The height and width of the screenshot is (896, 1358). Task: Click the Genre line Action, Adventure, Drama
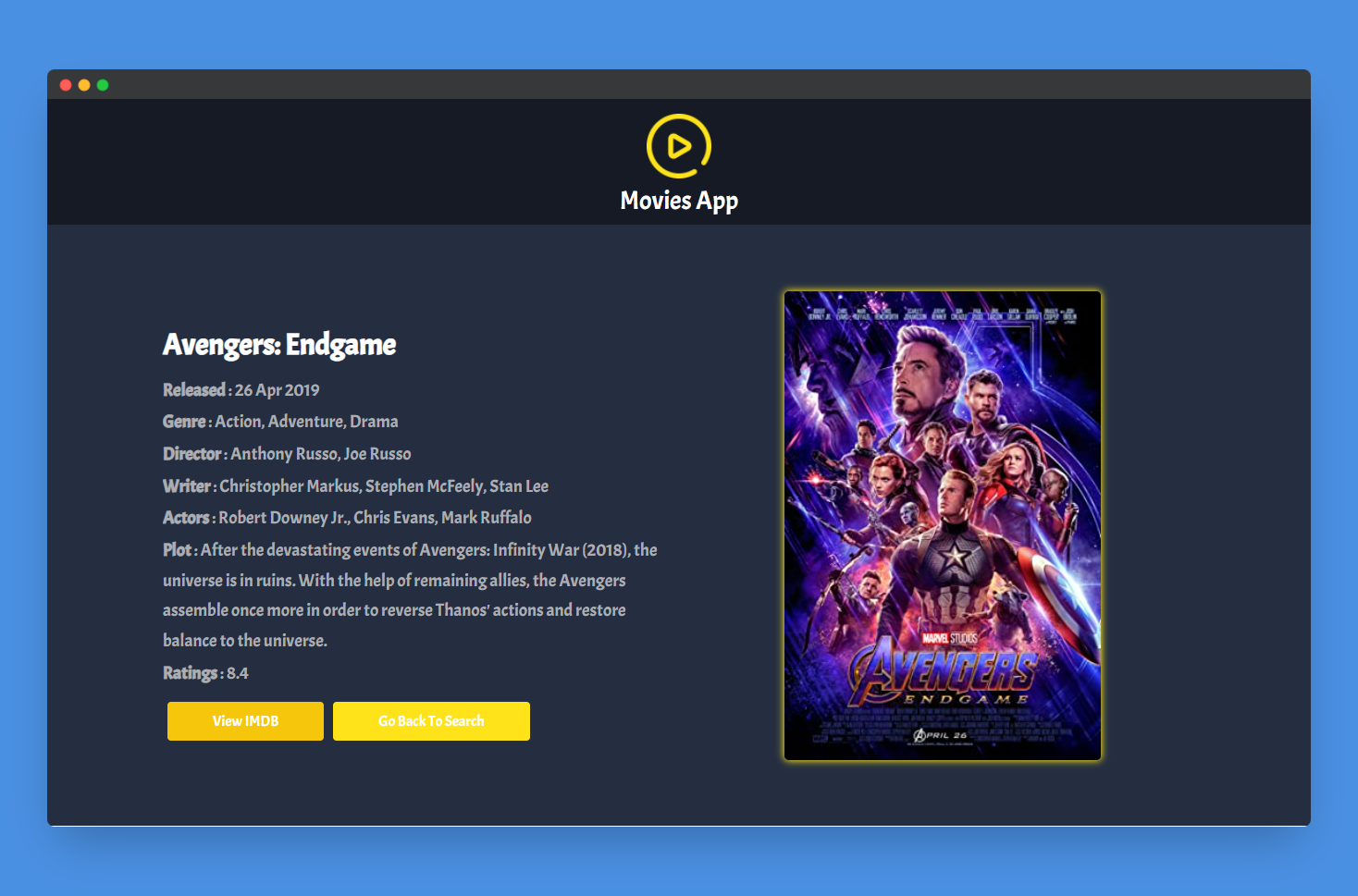(280, 422)
